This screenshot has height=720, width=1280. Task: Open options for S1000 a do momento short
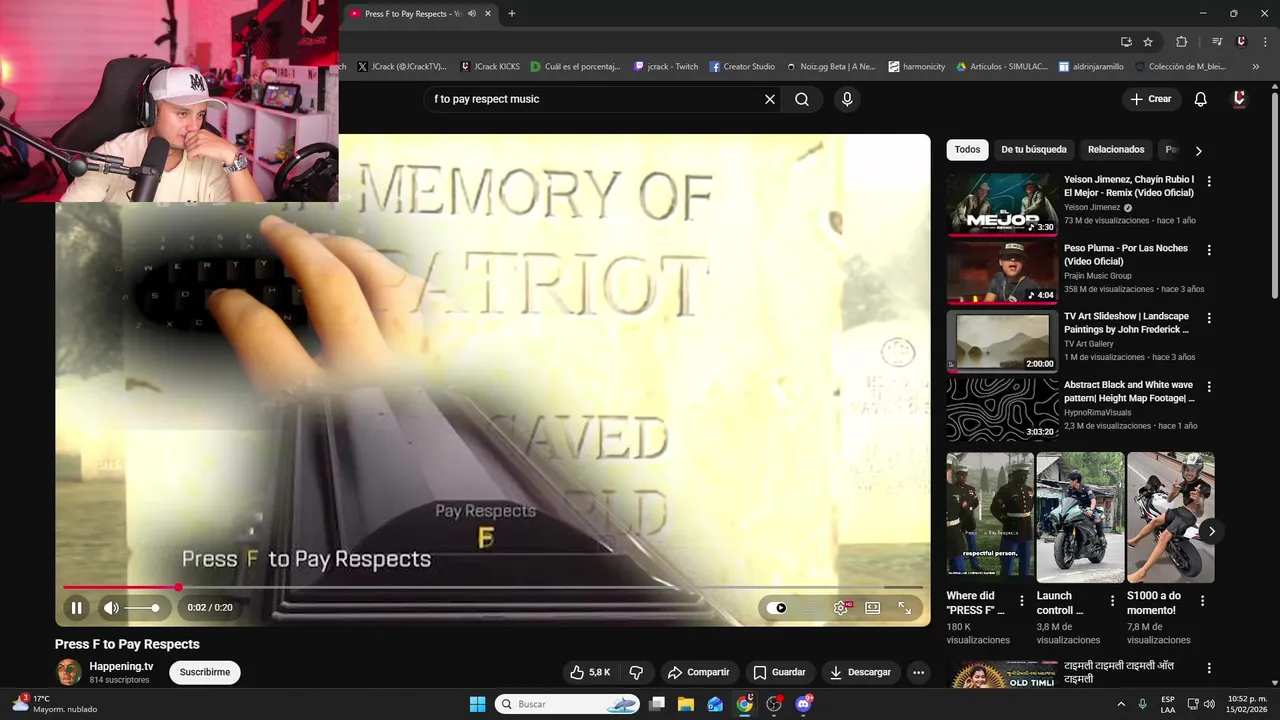click(1202, 601)
